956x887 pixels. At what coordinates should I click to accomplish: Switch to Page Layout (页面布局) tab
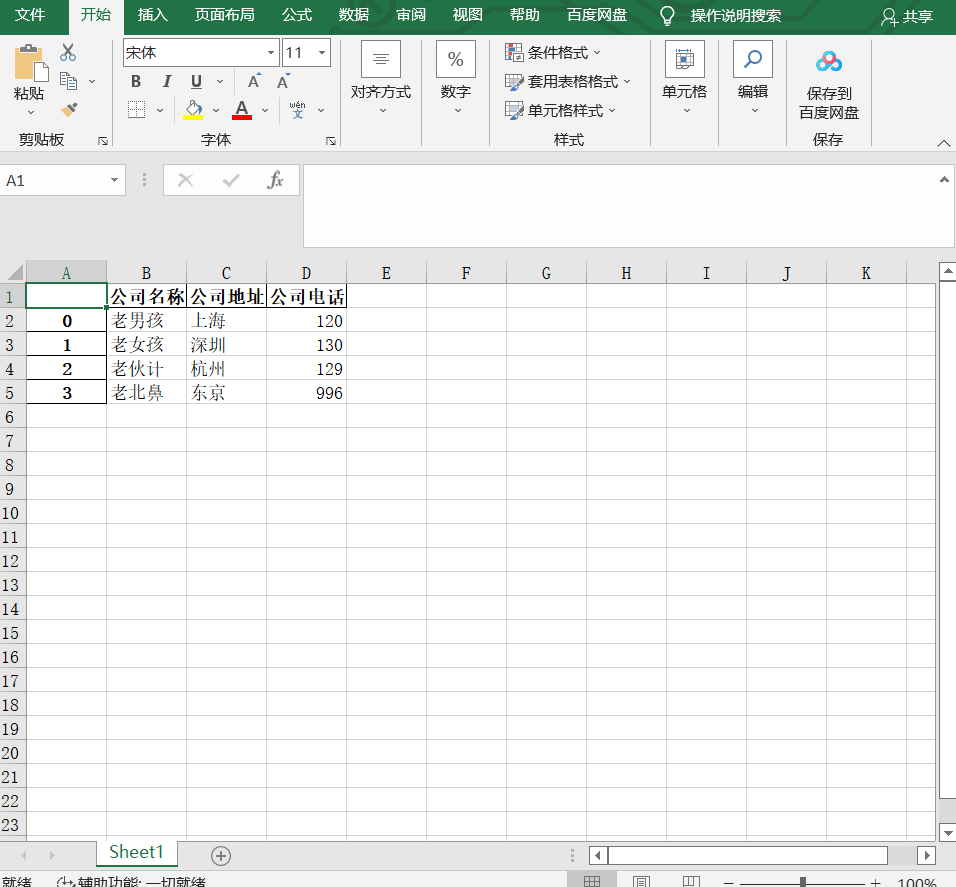224,15
